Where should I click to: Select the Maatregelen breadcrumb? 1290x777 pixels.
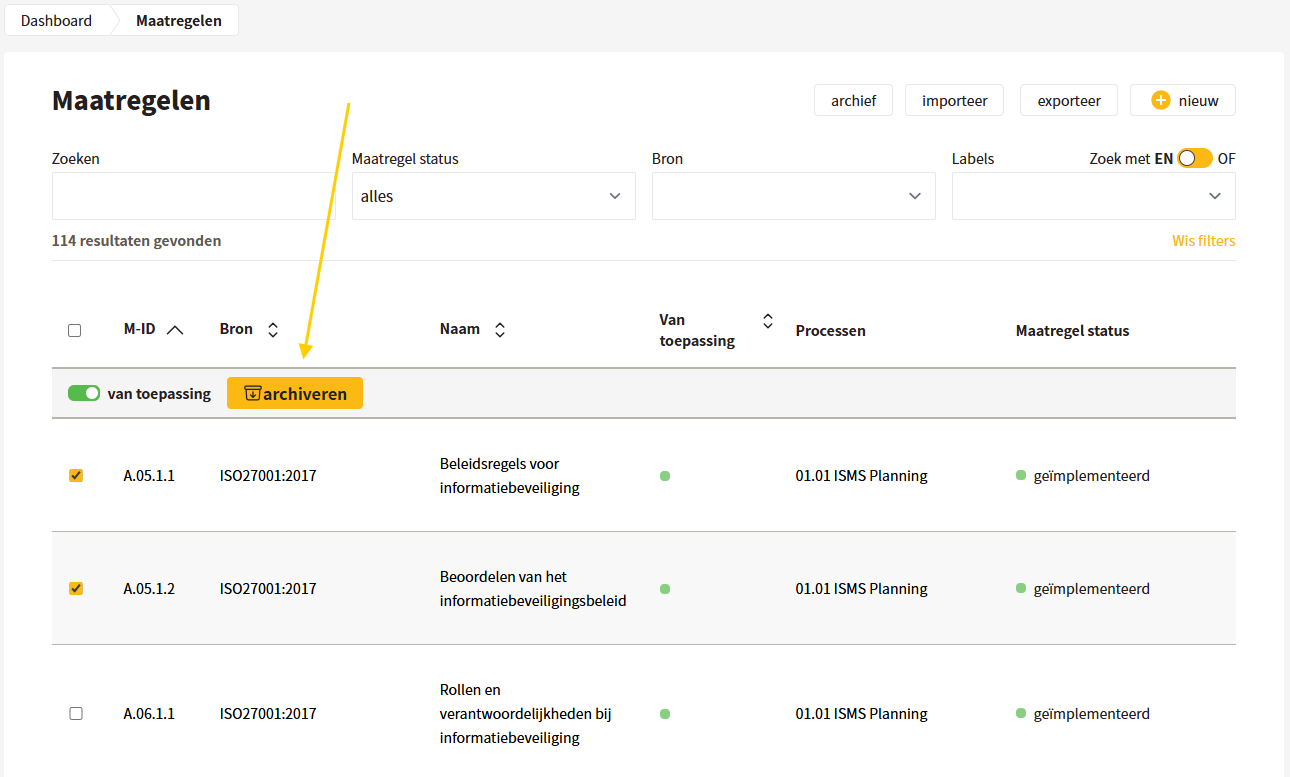(179, 20)
